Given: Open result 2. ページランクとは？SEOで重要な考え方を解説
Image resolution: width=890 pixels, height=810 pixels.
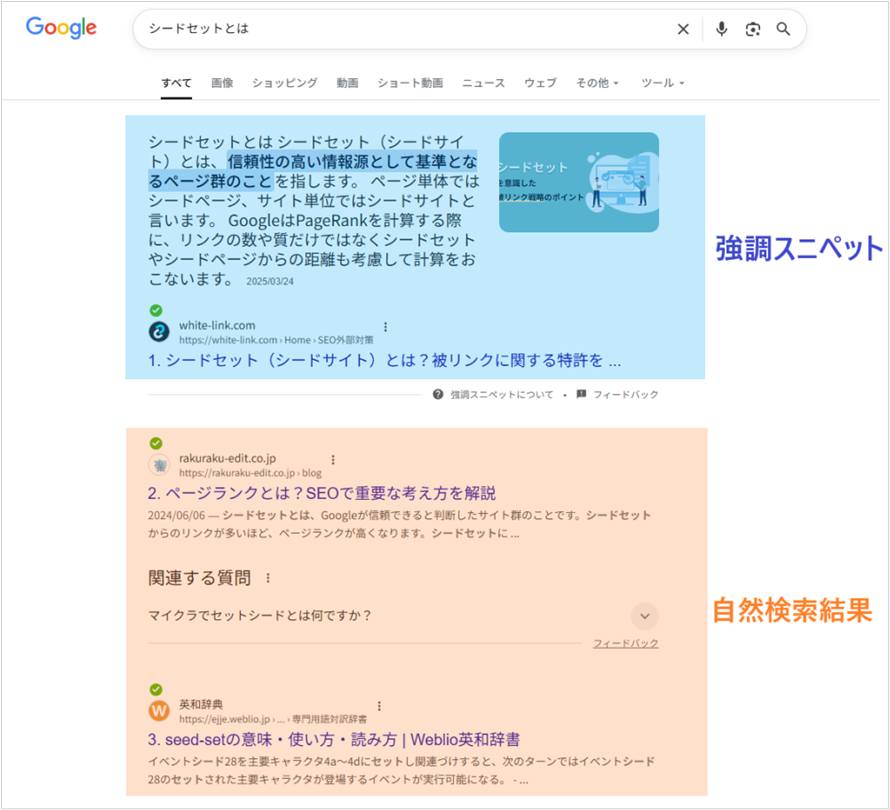Looking at the screenshot, I should click(322, 493).
